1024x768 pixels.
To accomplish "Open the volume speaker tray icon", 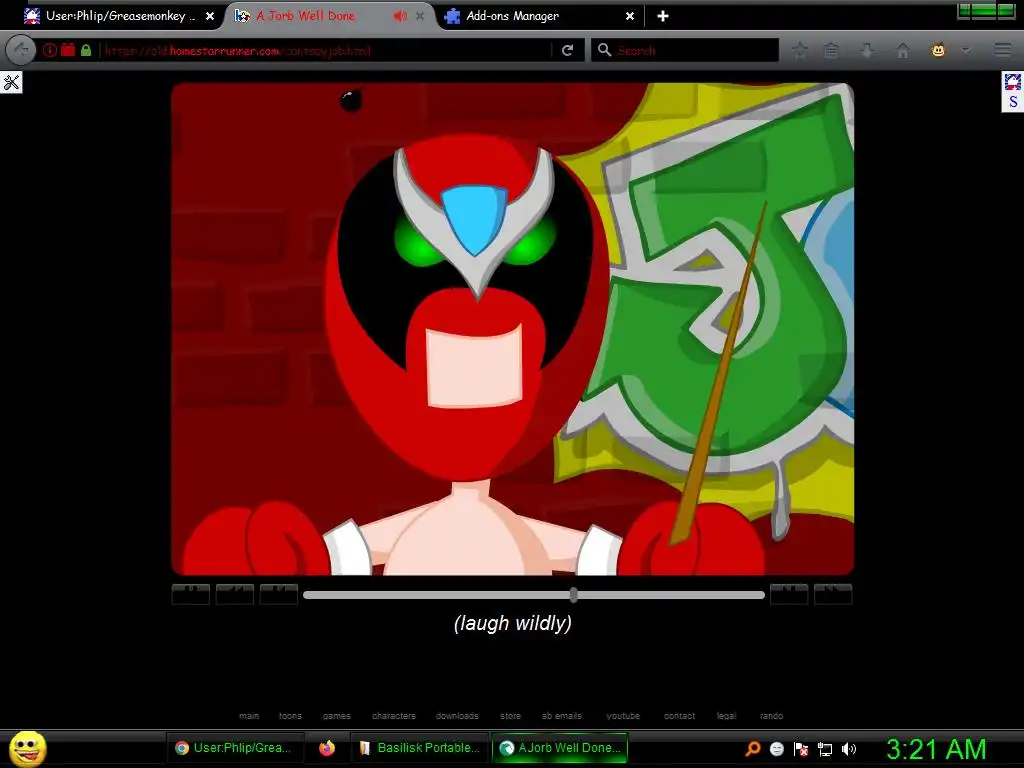I will point(848,749).
